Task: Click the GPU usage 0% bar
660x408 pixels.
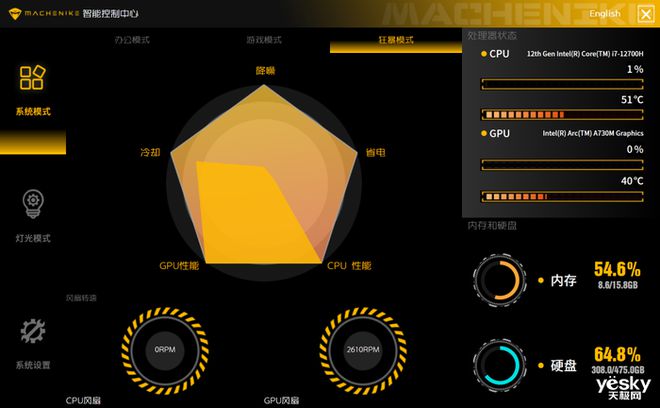Action: [x=562, y=165]
